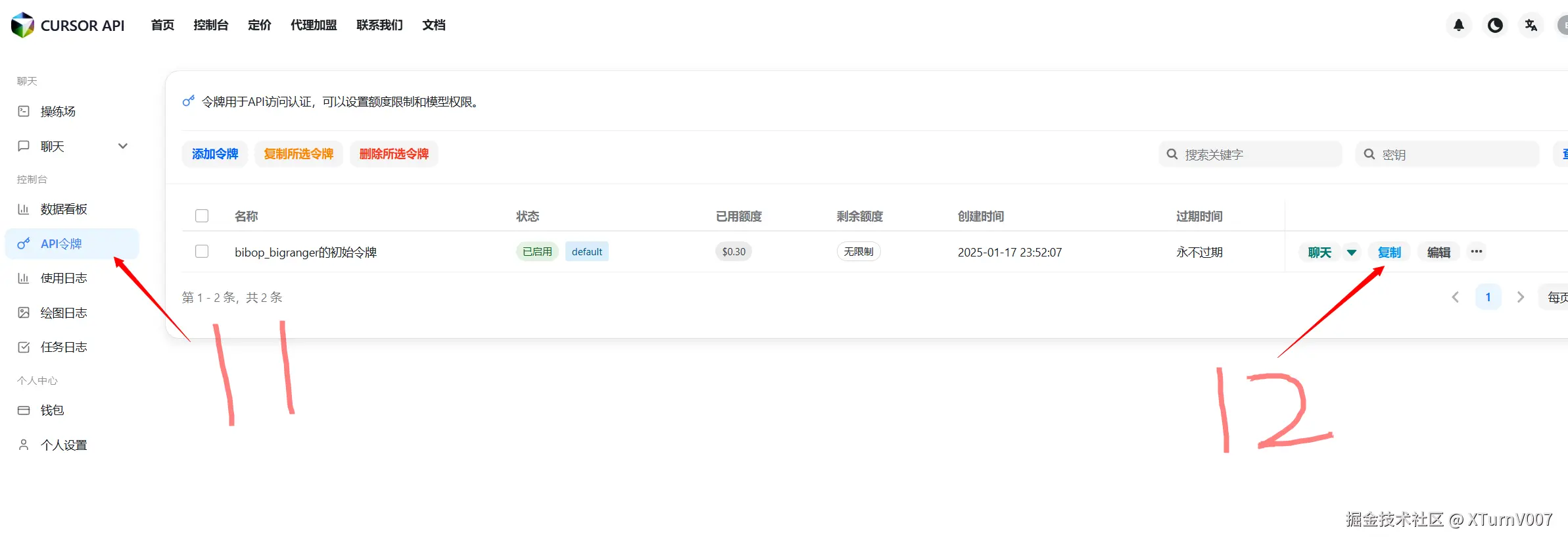The image size is (1568, 544).
Task: Open the language translation icon
Action: click(x=1531, y=25)
